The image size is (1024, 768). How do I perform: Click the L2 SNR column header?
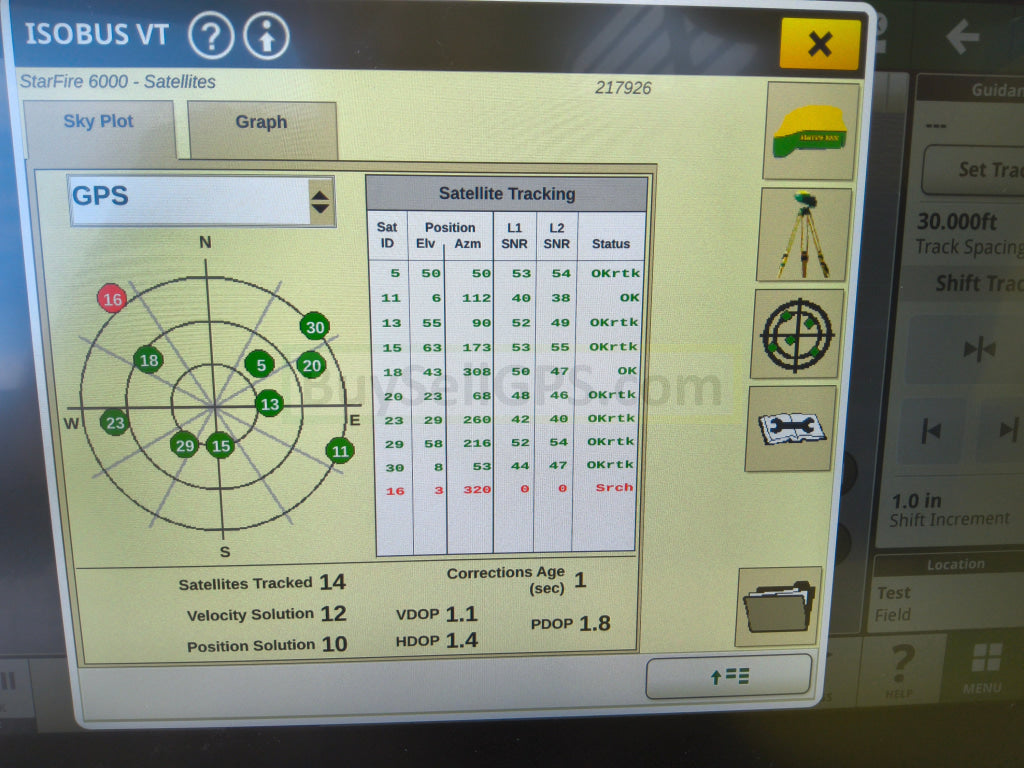point(556,236)
